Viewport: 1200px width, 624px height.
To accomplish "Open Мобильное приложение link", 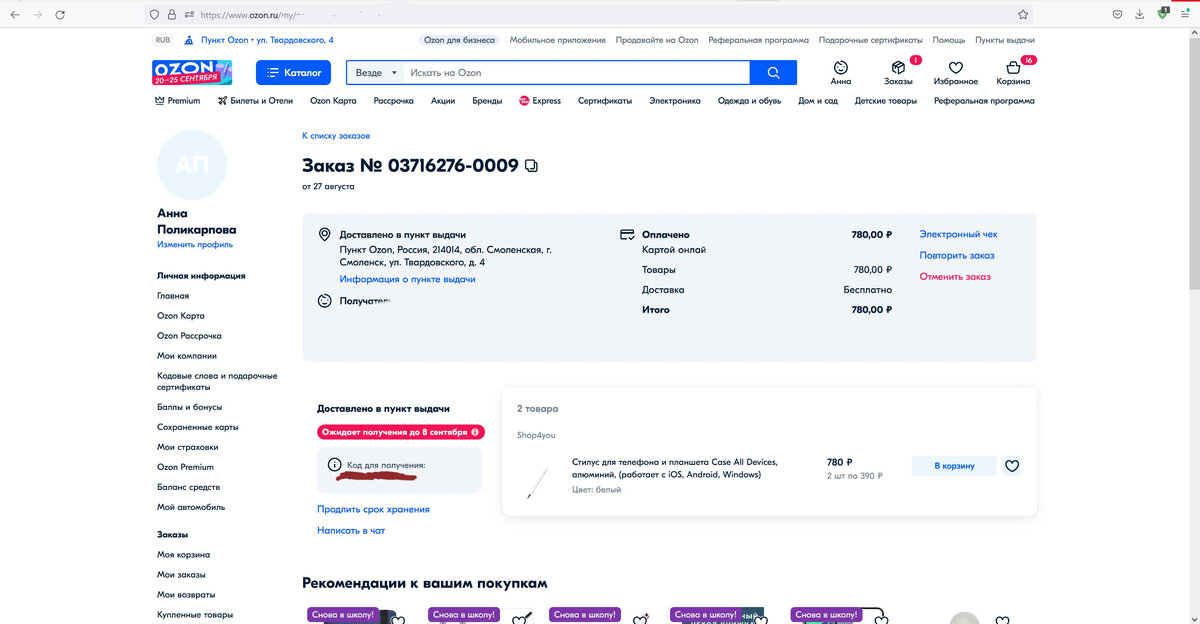I will pos(557,40).
